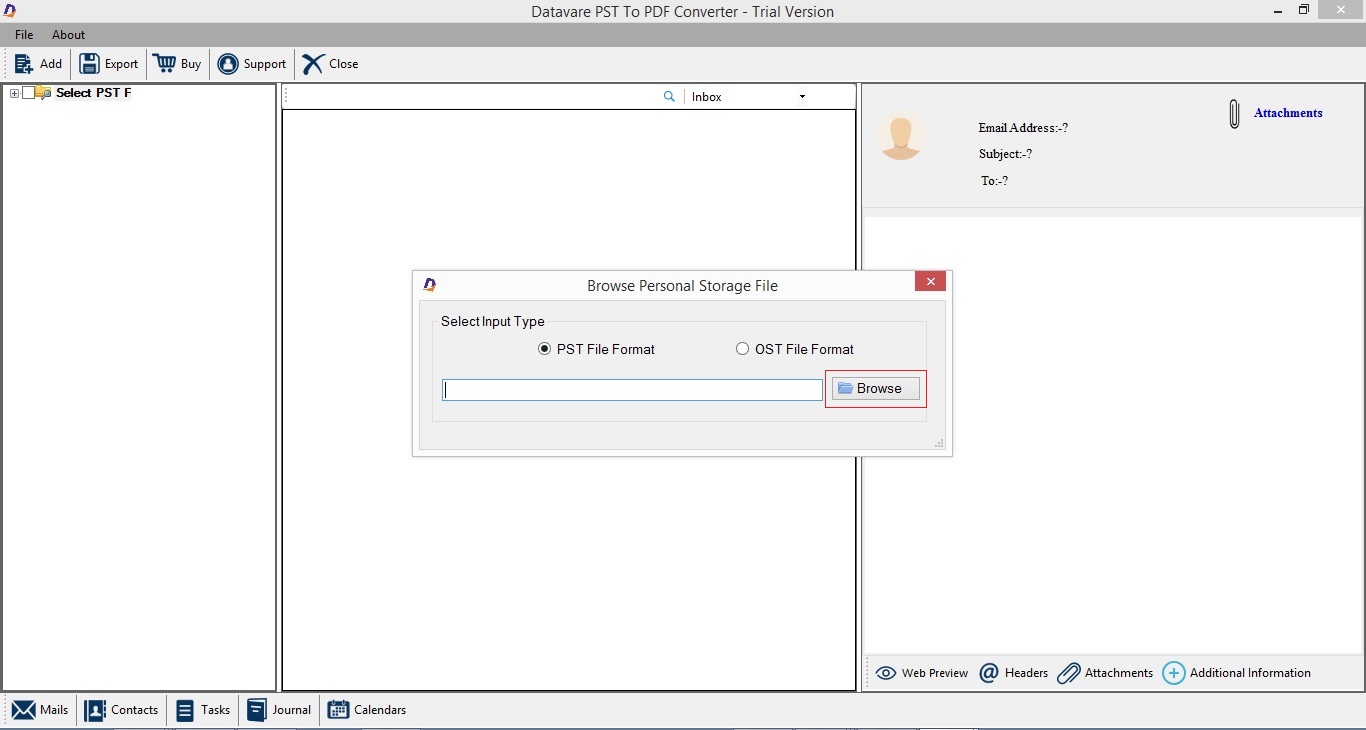1366x730 pixels.
Task: Click the search text field above mail list
Action: [474, 97]
